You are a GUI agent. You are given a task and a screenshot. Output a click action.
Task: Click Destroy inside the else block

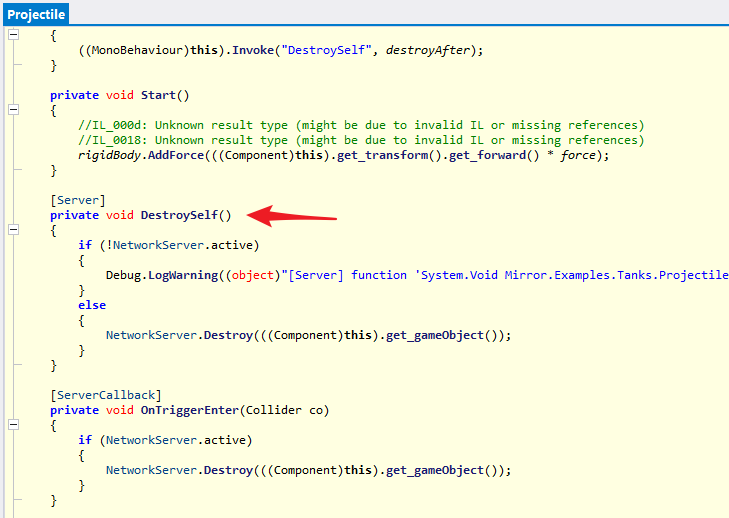[228, 335]
